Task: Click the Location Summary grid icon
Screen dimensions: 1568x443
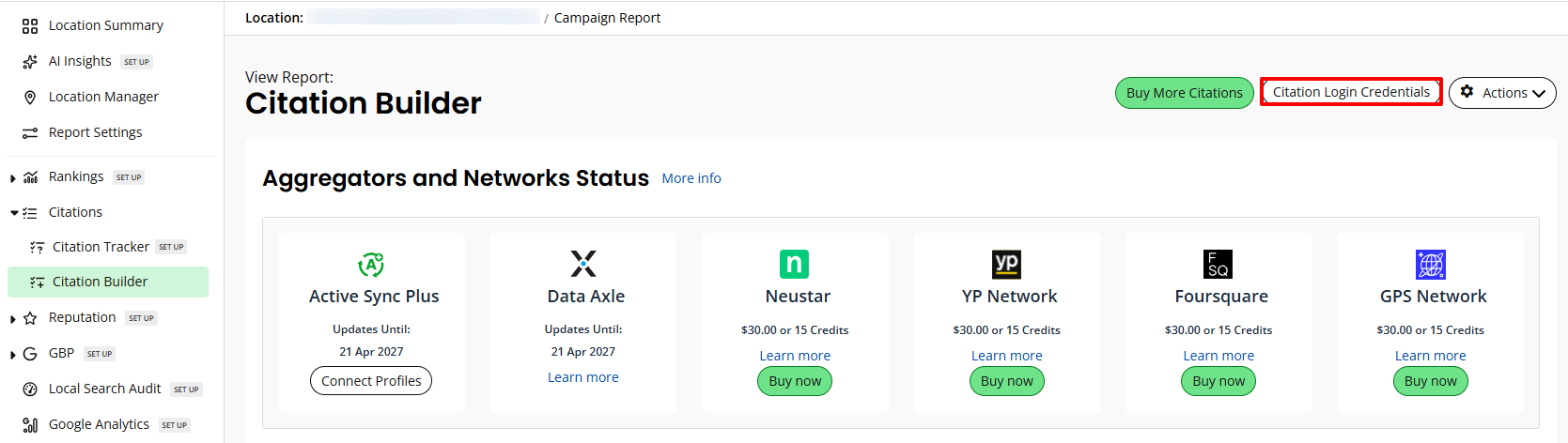Action: [x=30, y=26]
